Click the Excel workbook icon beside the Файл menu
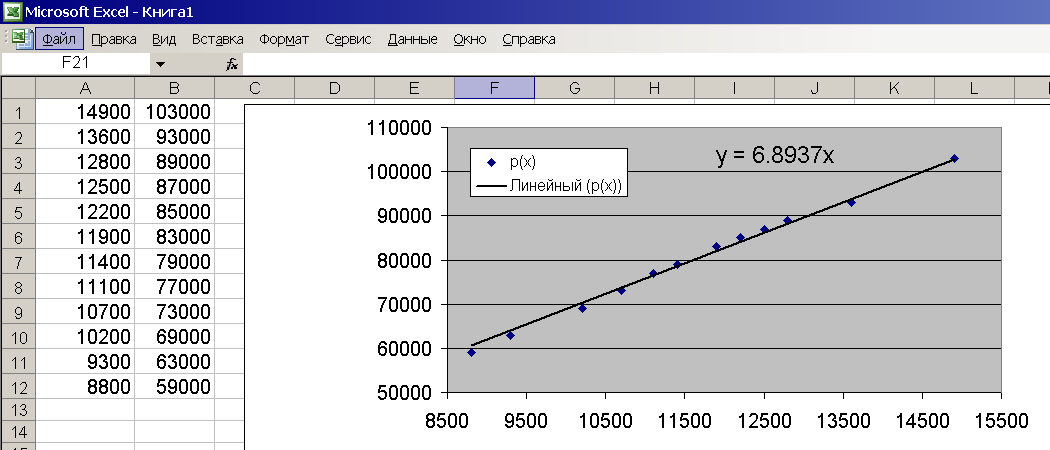 [x=21, y=39]
